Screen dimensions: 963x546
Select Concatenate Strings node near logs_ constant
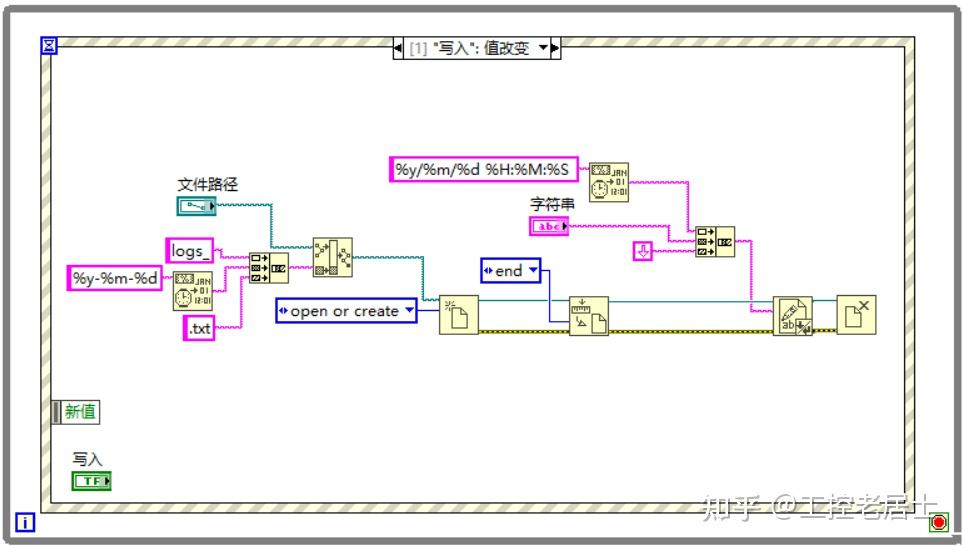coord(268,268)
